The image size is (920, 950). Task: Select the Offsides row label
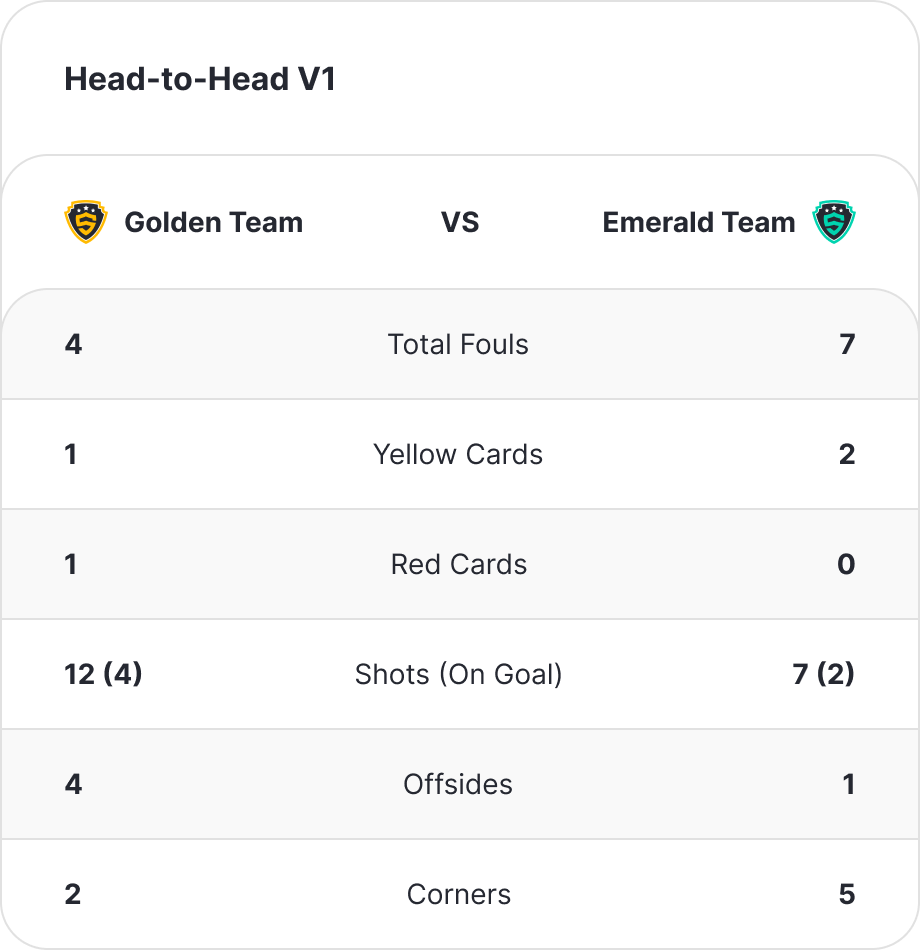coord(458,785)
